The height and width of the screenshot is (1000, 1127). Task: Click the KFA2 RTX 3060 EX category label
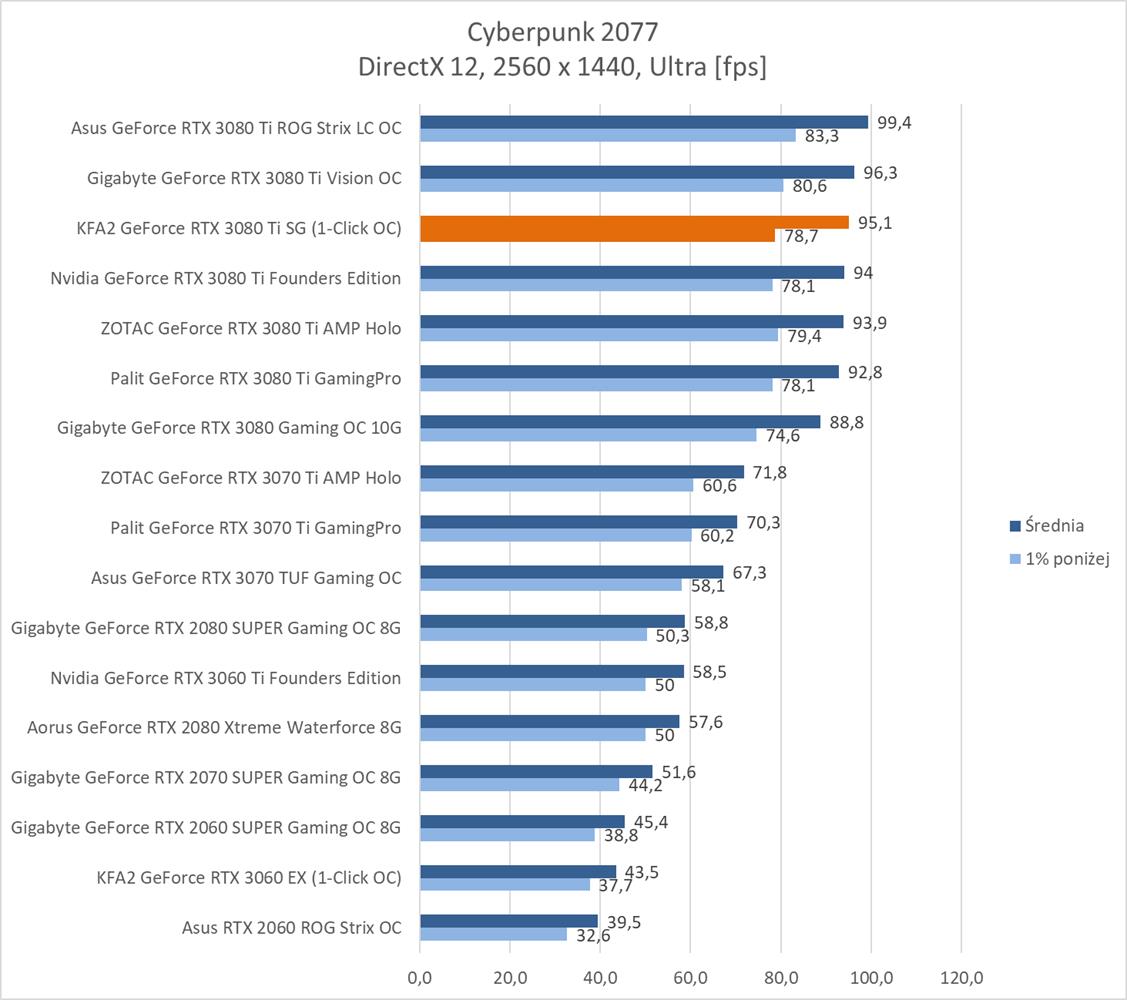coord(249,878)
